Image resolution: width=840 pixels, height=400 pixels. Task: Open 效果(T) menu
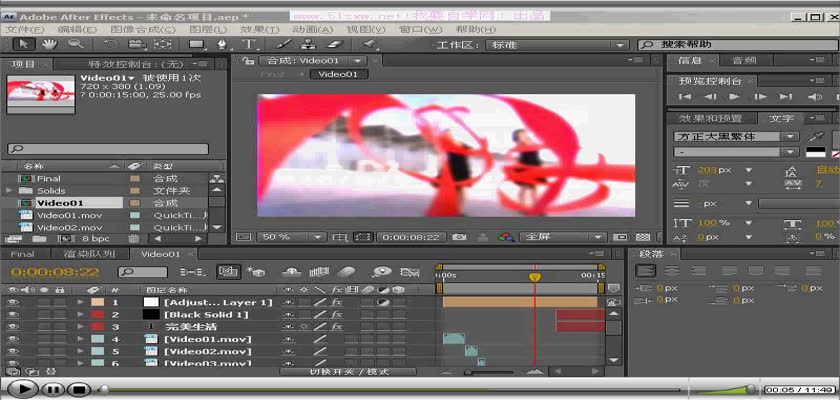260,29
